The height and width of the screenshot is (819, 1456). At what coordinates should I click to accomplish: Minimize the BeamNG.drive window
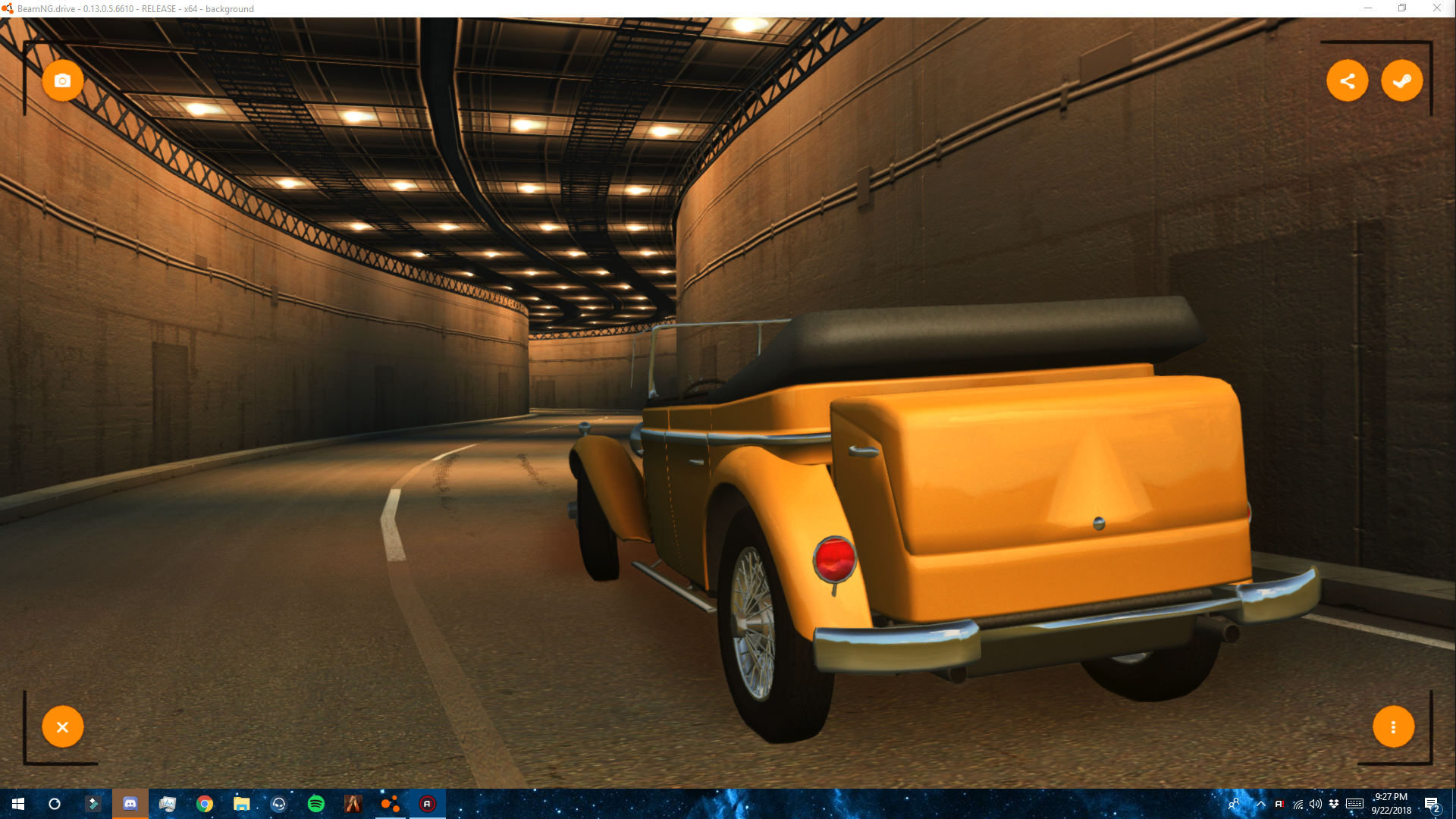[1368, 8]
